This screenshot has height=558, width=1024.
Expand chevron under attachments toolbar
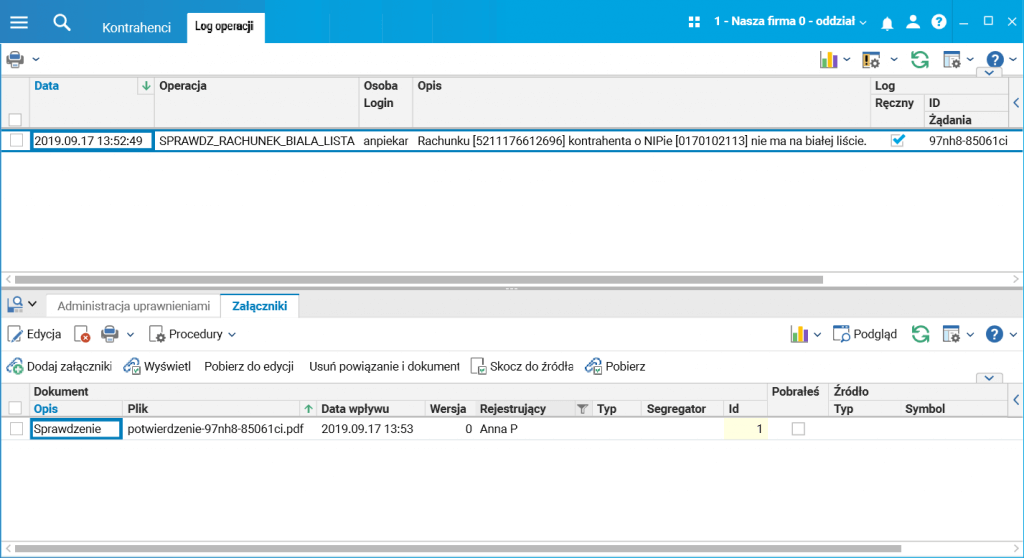[x=989, y=378]
